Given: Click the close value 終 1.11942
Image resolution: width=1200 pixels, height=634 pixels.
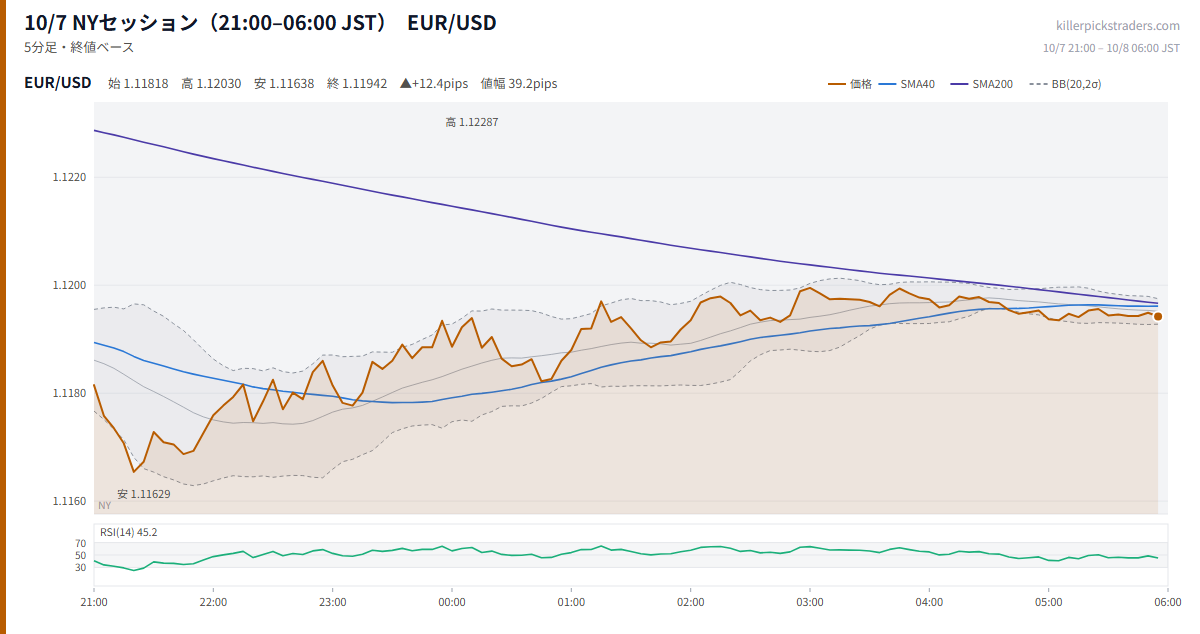Looking at the screenshot, I should tap(357, 84).
